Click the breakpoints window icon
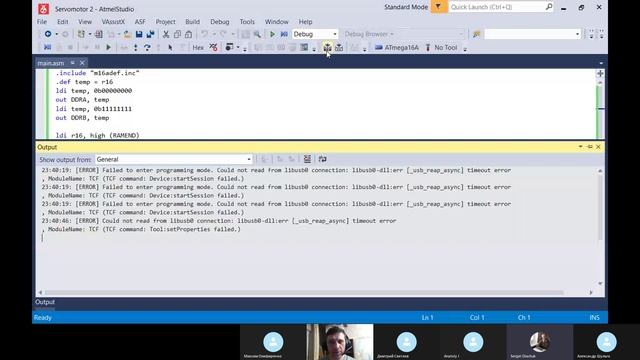Screen dimensions: 640x360 pos(229,47)
